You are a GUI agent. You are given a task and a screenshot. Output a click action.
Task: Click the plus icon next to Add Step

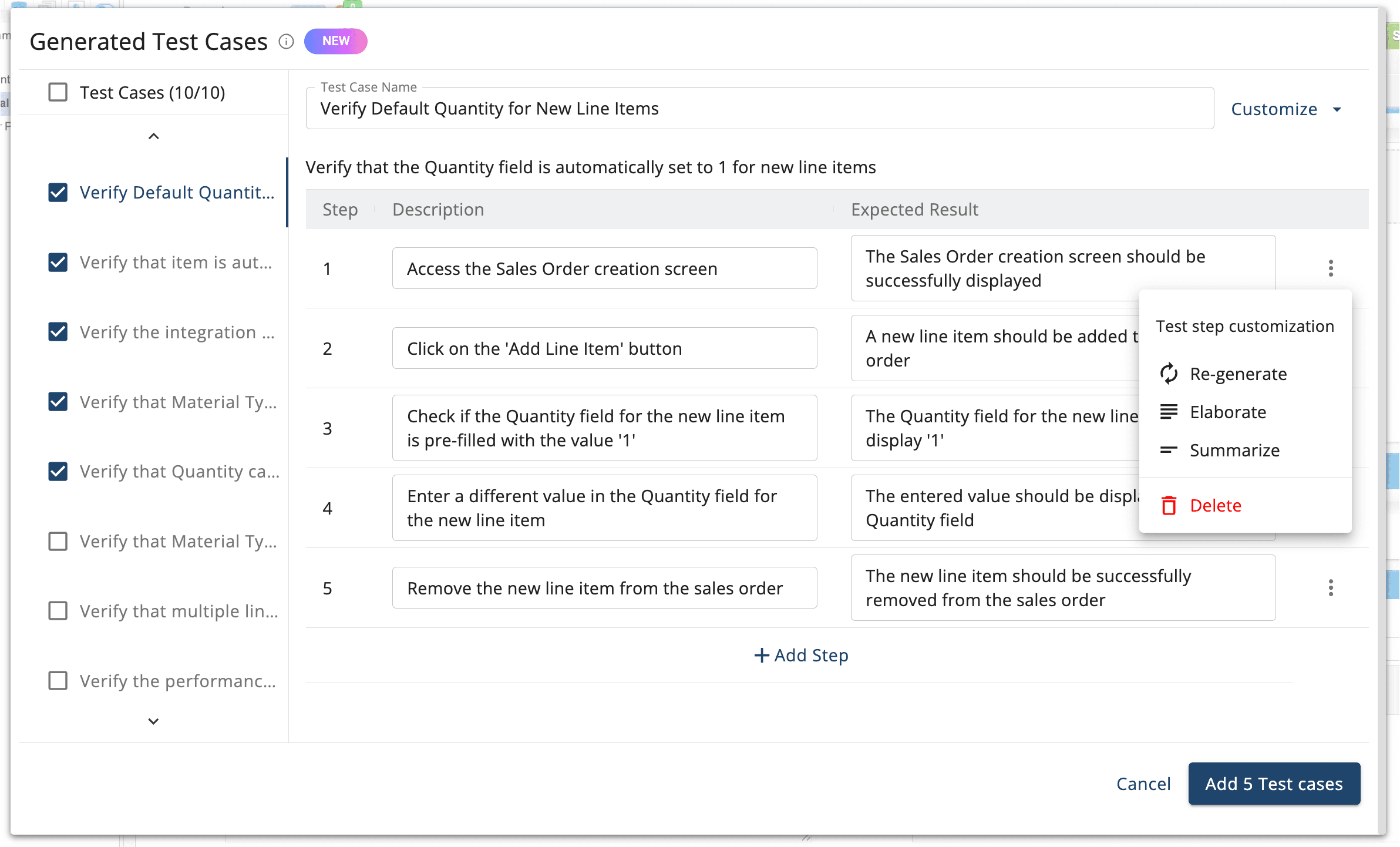[x=762, y=655]
